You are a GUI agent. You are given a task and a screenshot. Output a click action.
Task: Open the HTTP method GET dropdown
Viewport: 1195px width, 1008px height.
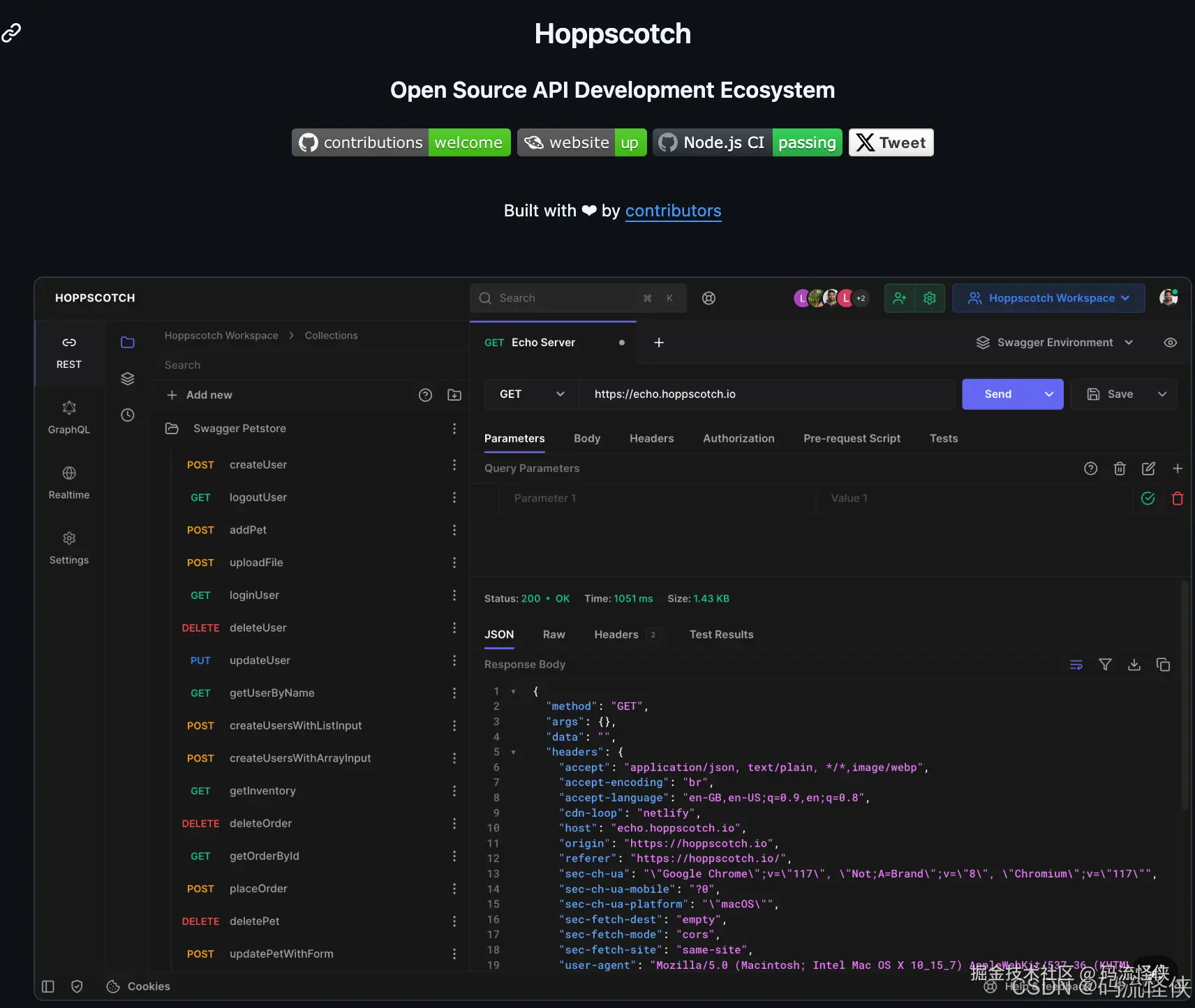click(532, 394)
